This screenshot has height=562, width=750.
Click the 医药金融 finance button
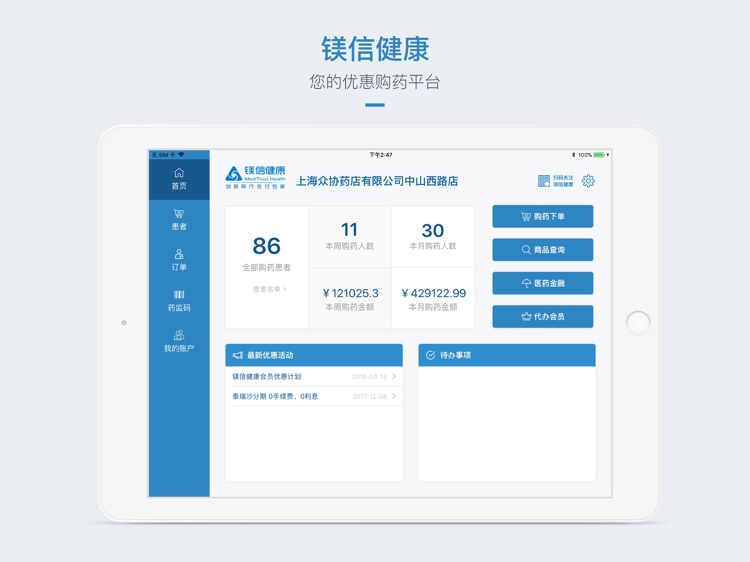coord(542,283)
